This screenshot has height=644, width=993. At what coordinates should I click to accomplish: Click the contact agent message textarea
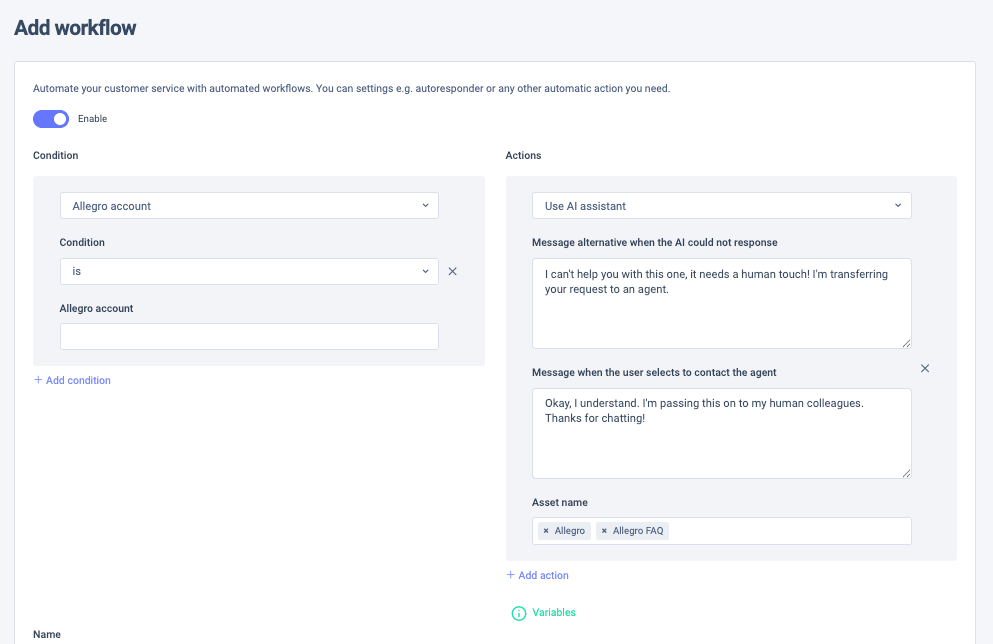(721, 433)
